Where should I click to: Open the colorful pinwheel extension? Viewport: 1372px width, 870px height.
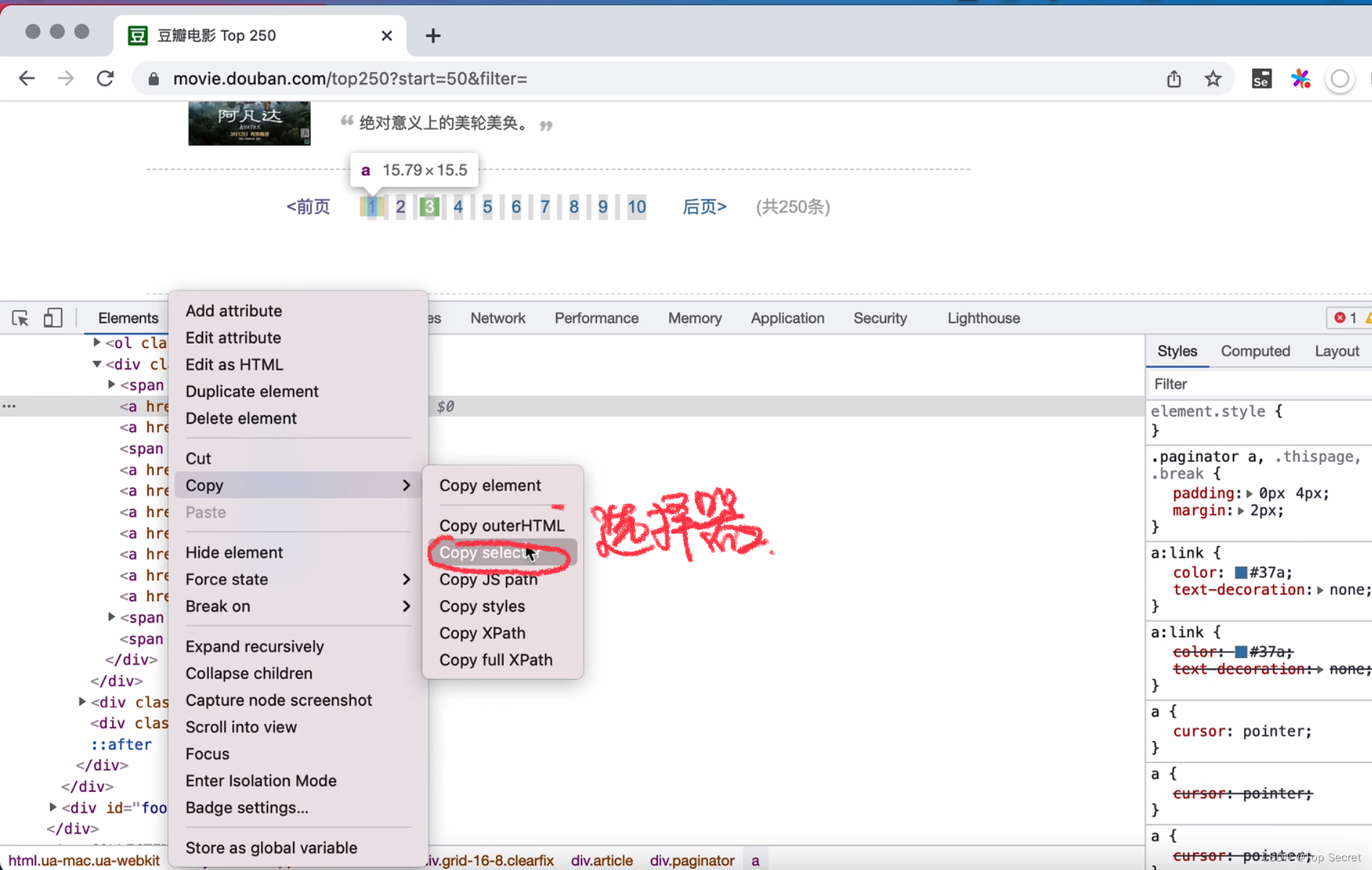[x=1301, y=78]
